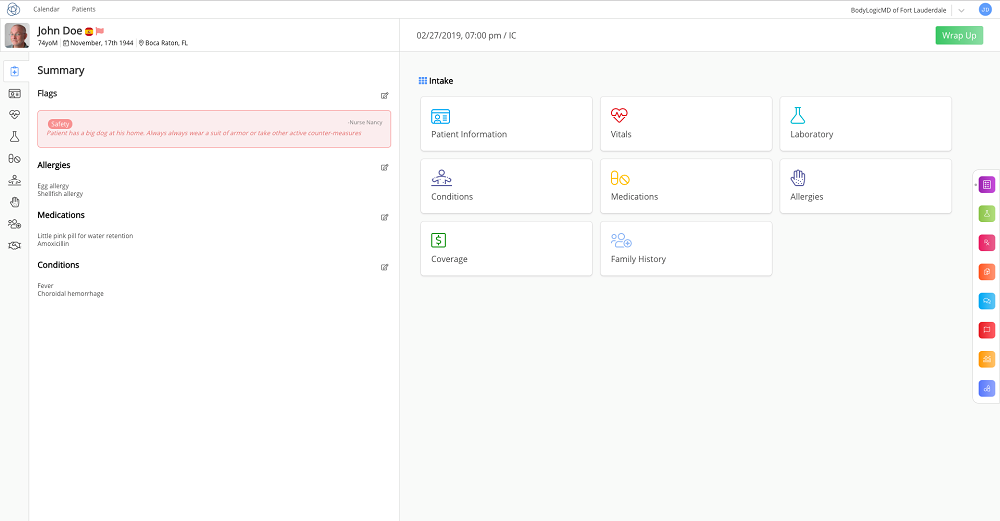
Task: Click the edit icon next to Medications
Action: pyautogui.click(x=385, y=217)
